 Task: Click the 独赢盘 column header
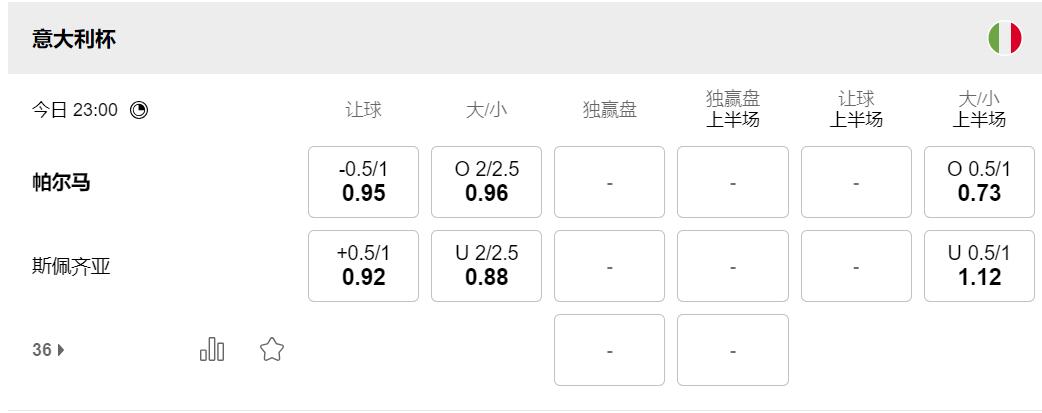click(x=609, y=110)
